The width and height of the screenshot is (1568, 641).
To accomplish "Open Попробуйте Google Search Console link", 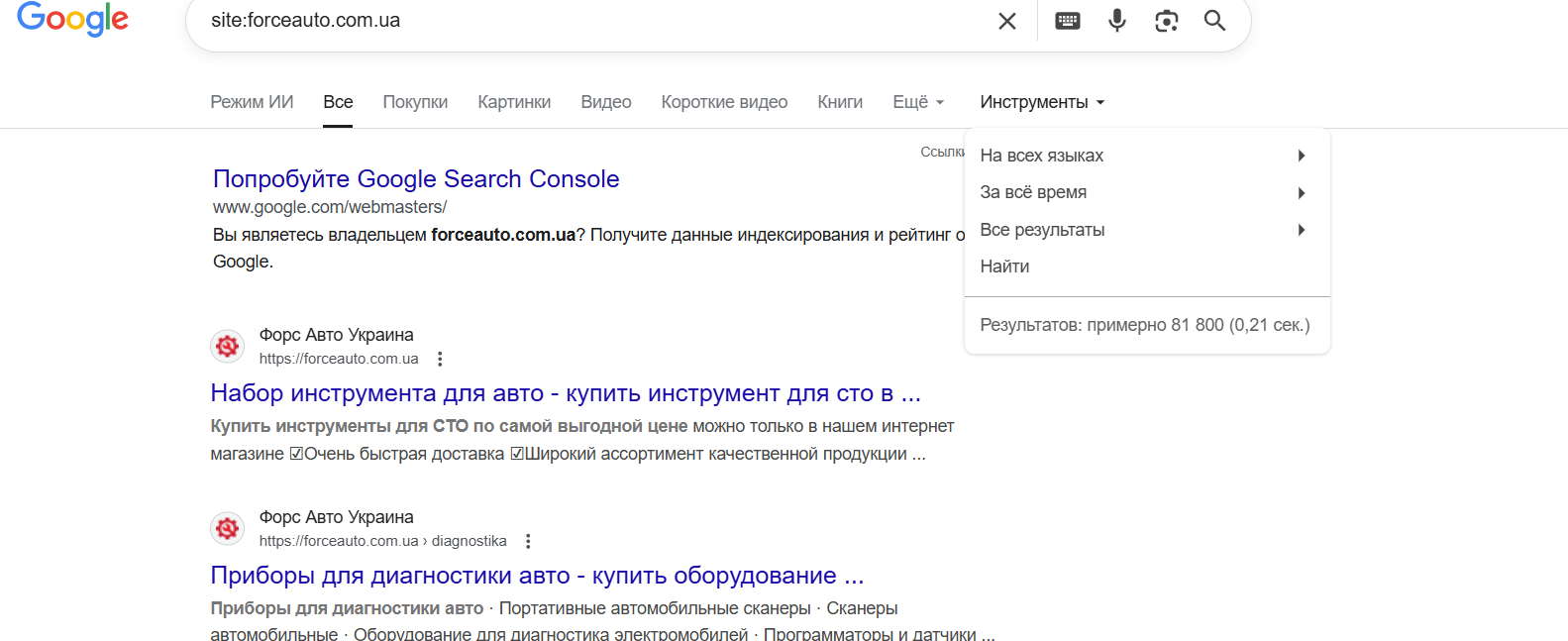I will click(x=416, y=179).
